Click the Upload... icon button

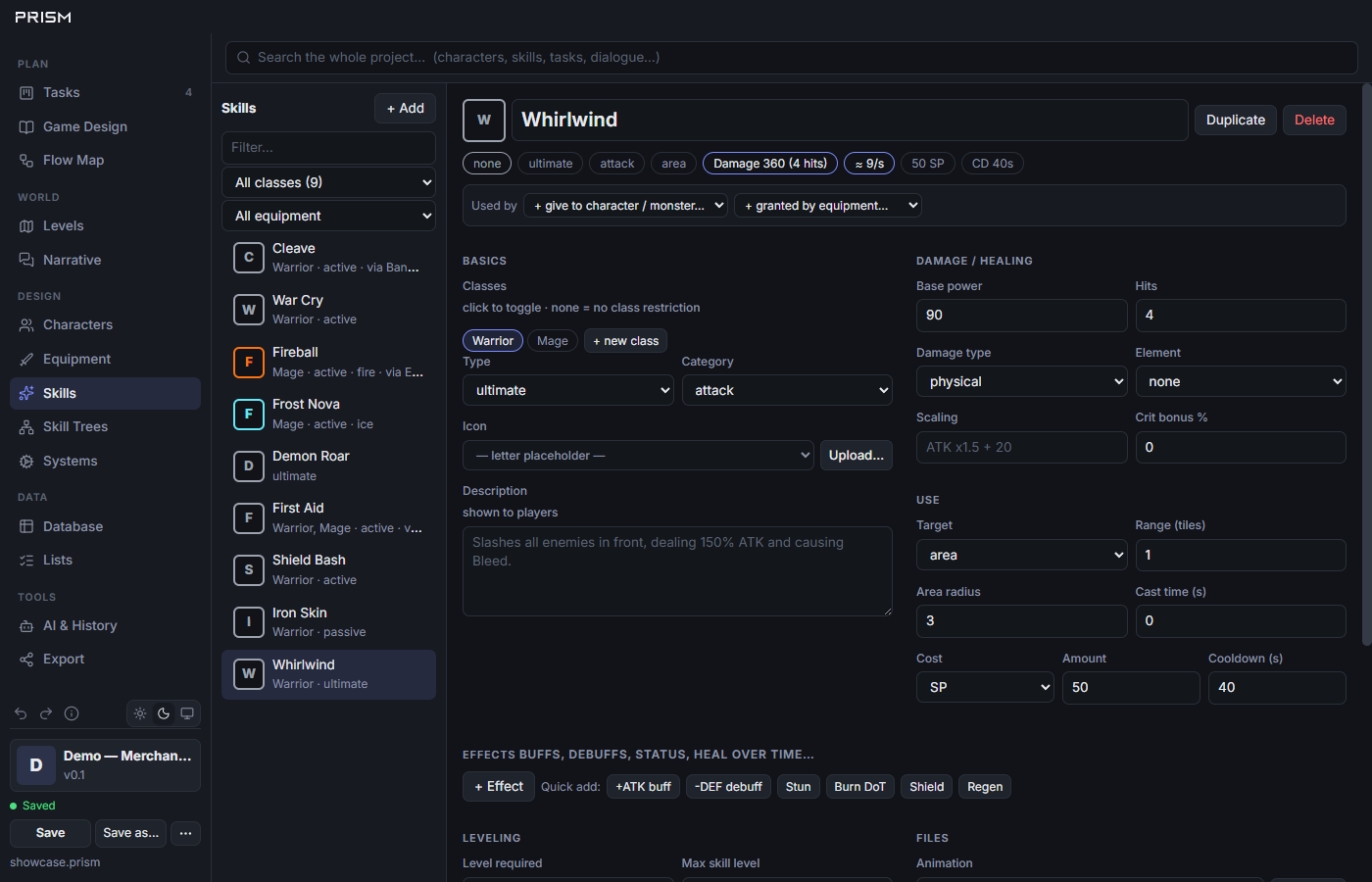coord(856,455)
